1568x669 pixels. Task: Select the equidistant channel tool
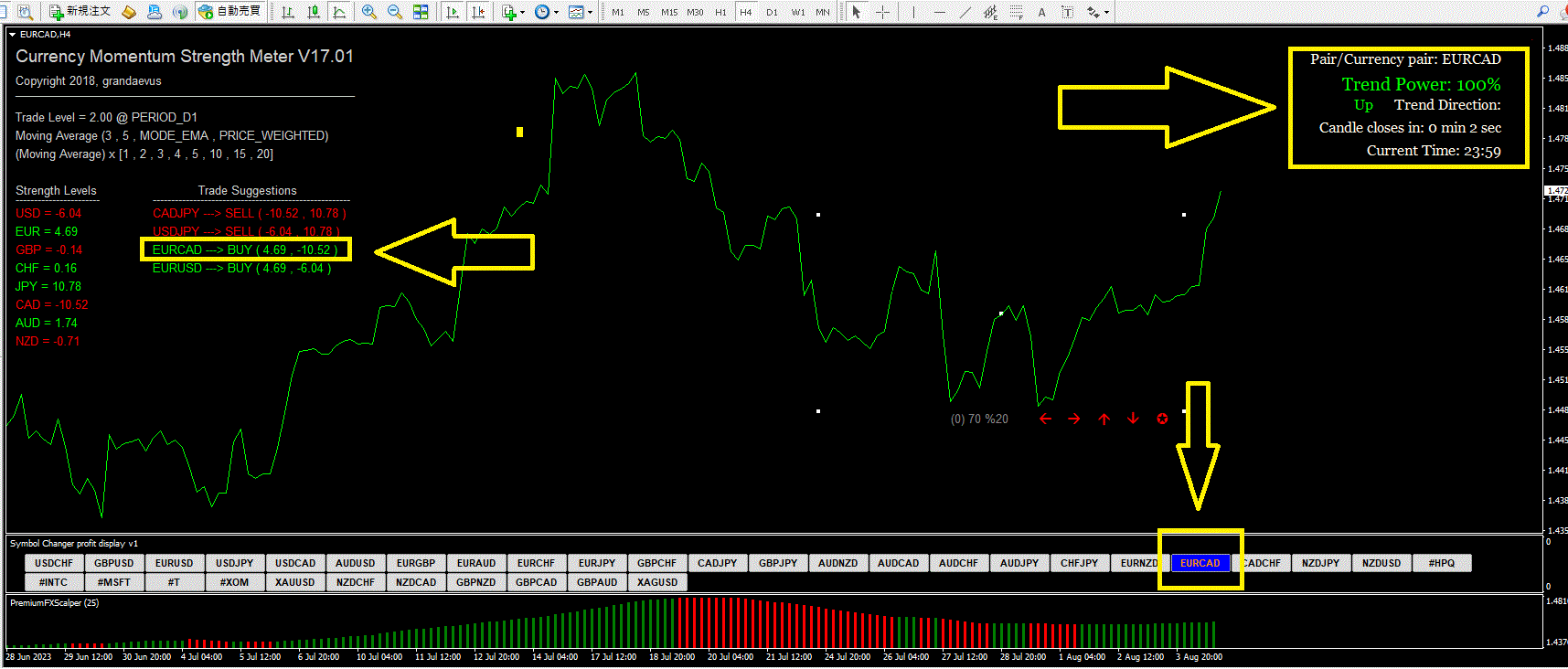click(x=991, y=12)
